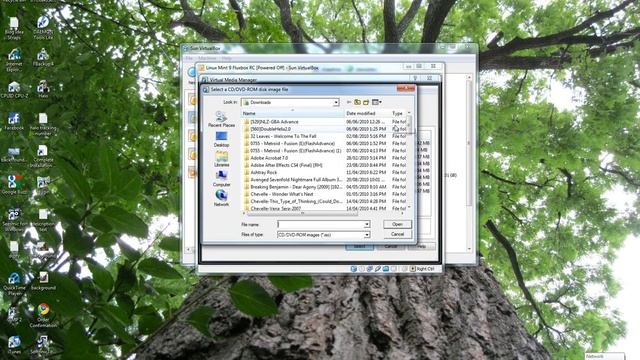Open the Background image desktop icon
This screenshot has height=360, width=640.
point(43,281)
